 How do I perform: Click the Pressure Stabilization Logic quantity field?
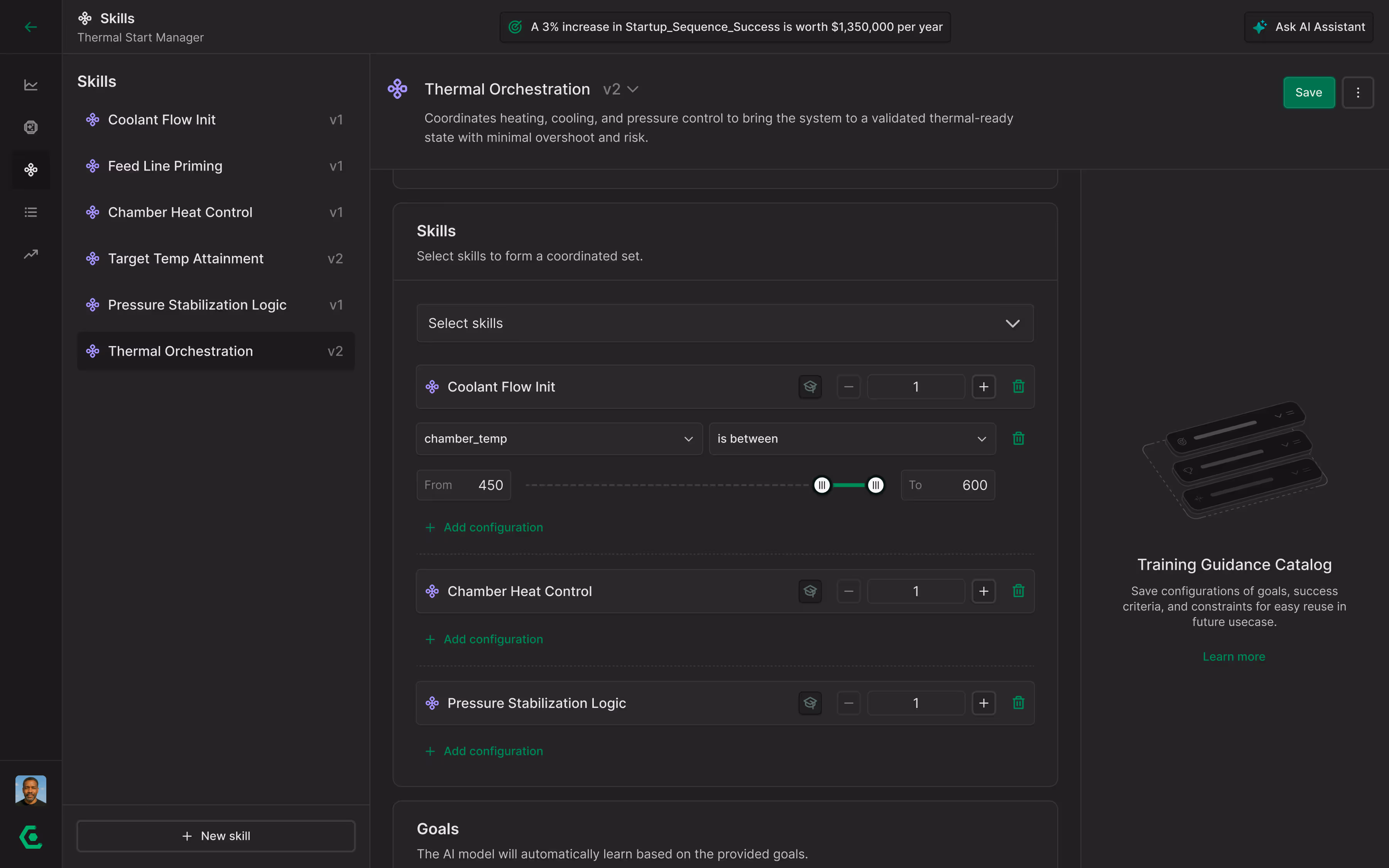(x=916, y=703)
